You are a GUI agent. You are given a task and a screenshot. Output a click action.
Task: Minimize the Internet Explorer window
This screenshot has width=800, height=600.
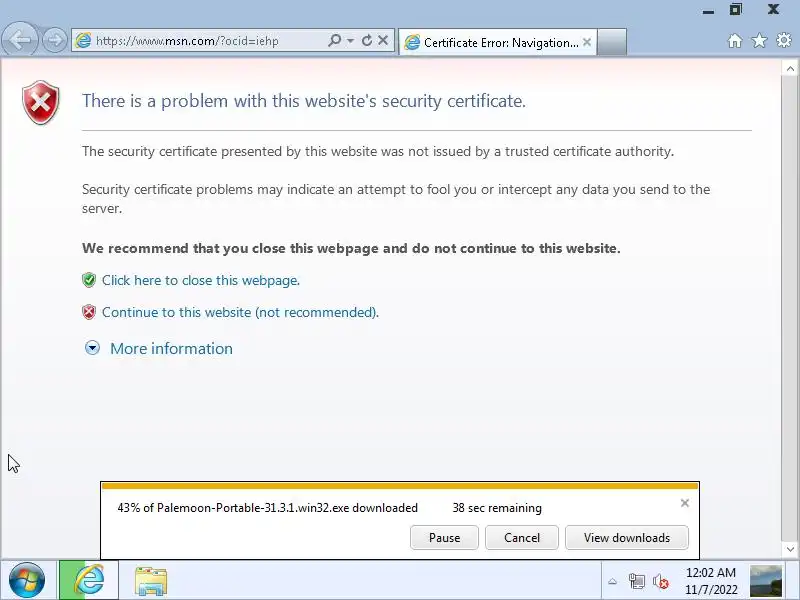tap(708, 10)
